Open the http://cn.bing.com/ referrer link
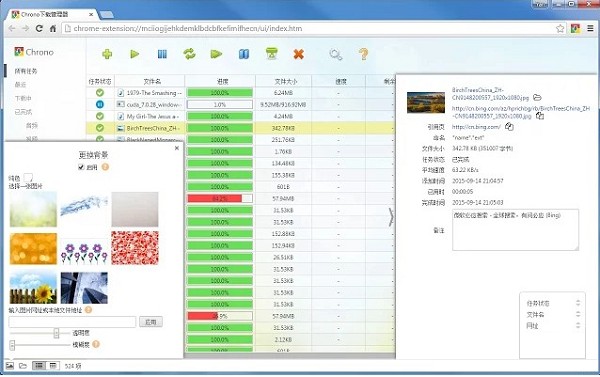 [x=476, y=127]
